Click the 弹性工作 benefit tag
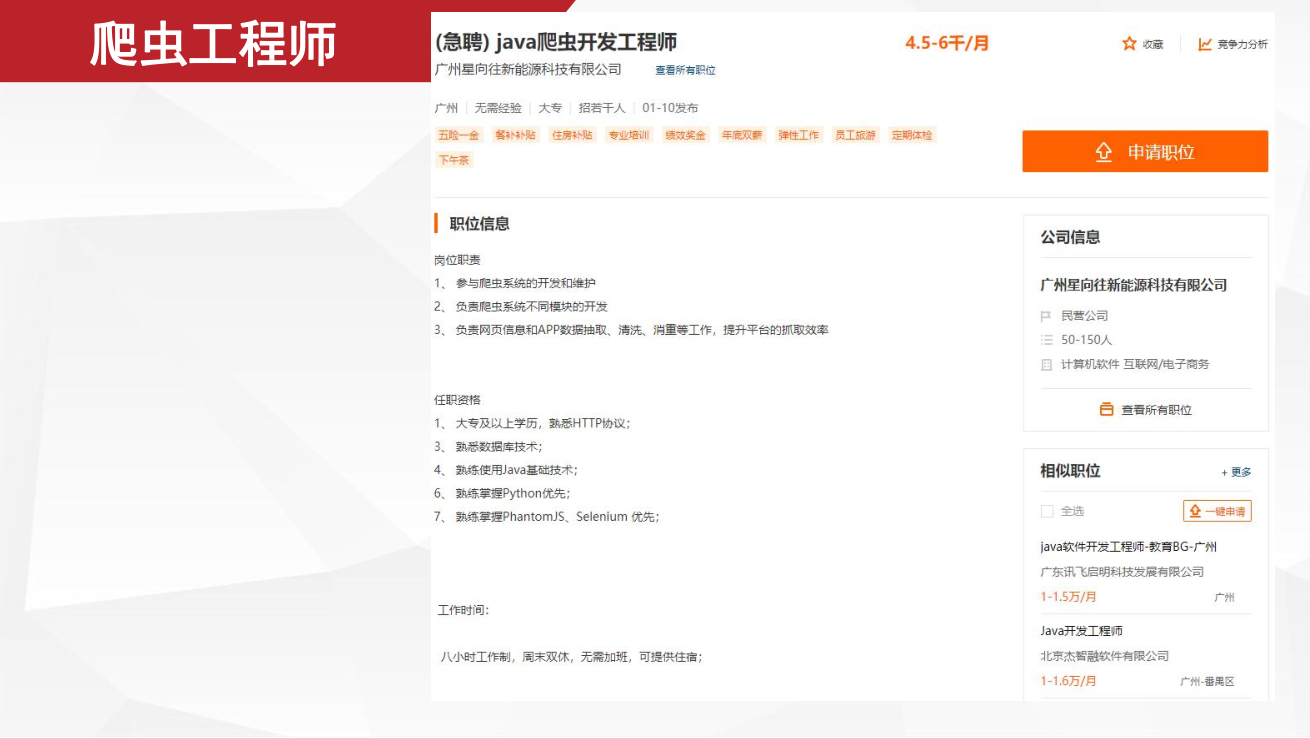1310x738 pixels. coord(799,135)
